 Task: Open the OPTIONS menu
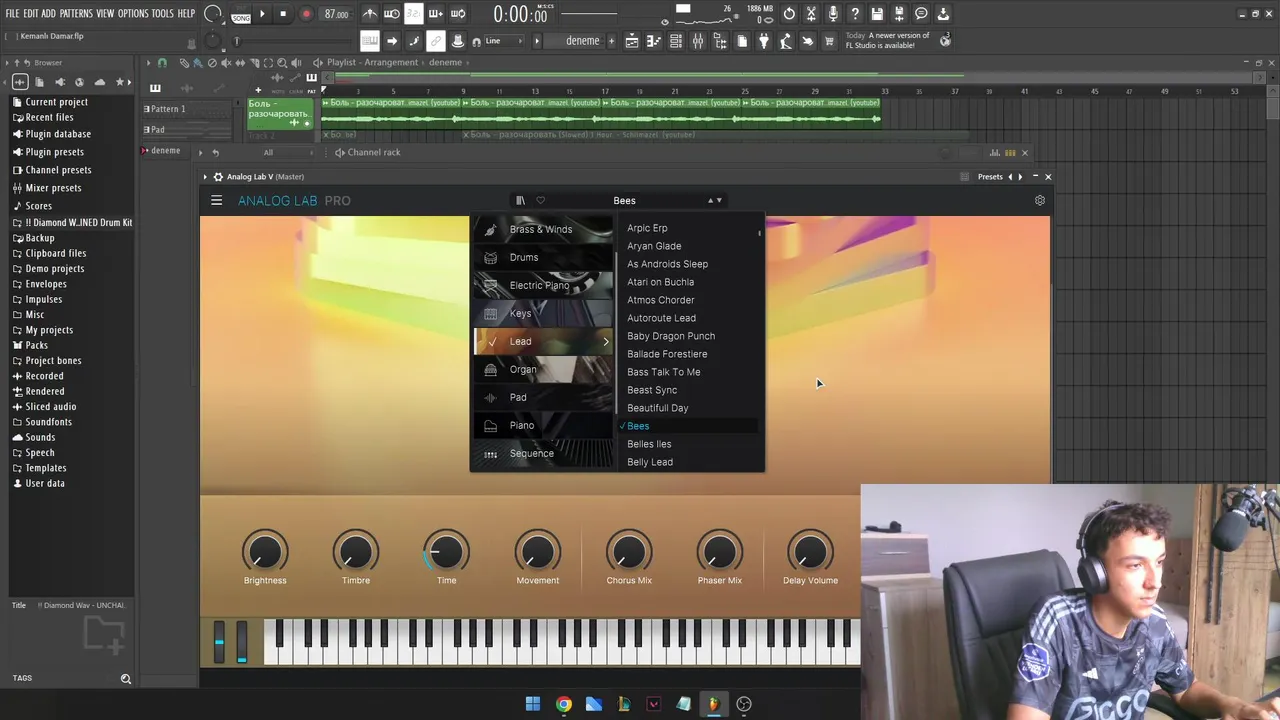133,14
